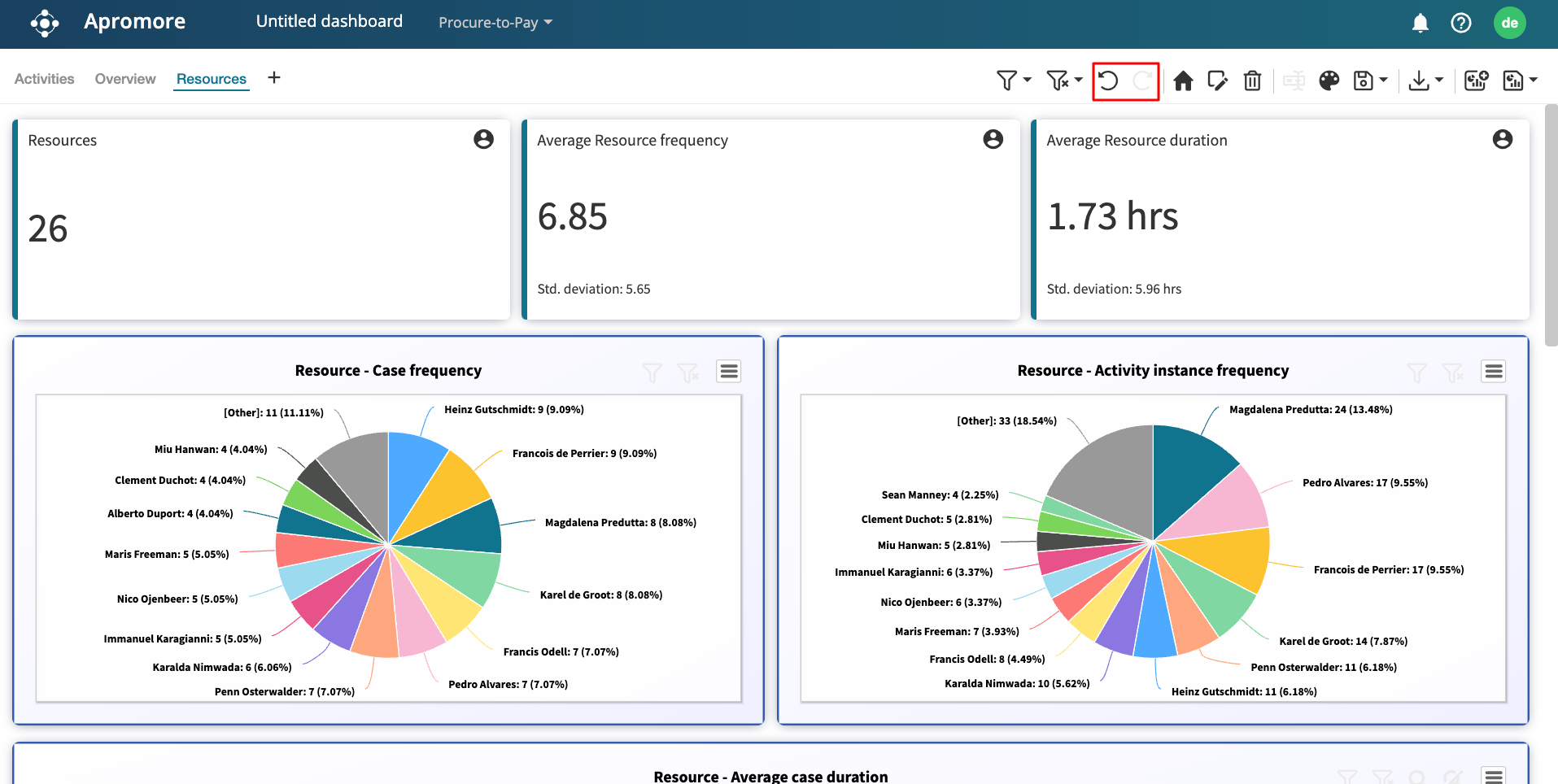Click the undo arrow in toolbar

1108,81
